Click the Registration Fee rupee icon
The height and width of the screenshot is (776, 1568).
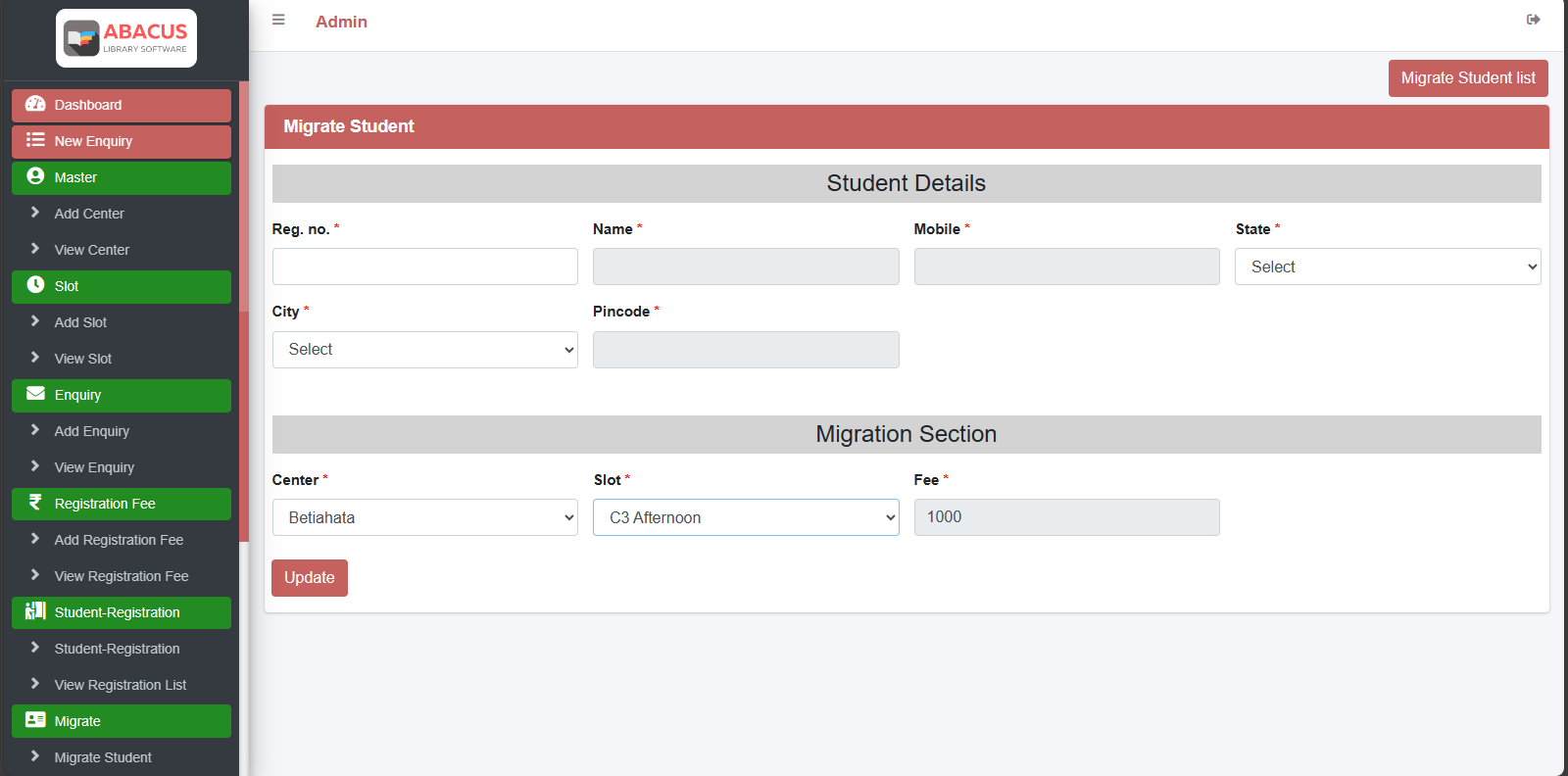click(35, 503)
